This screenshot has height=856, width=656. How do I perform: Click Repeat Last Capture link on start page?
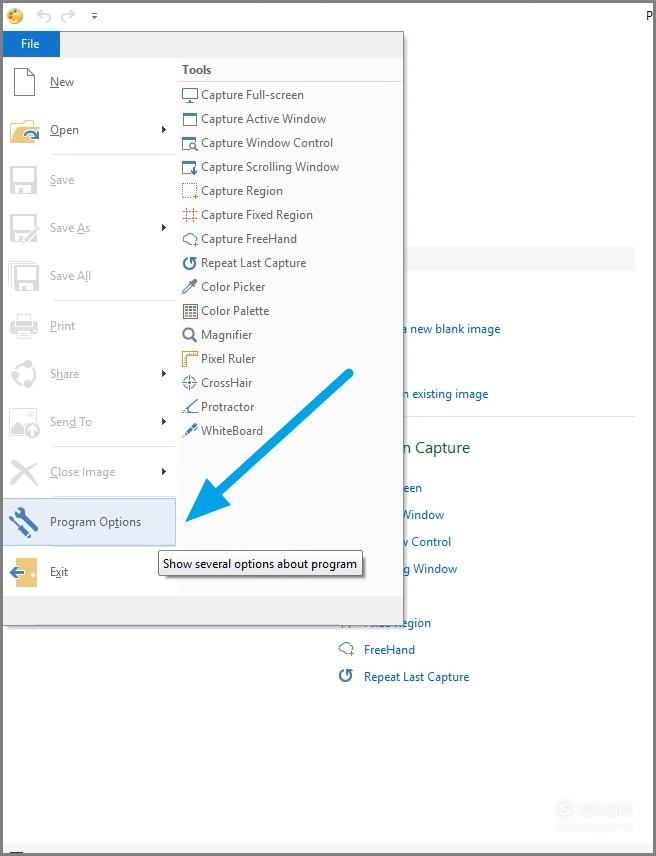[x=416, y=677]
